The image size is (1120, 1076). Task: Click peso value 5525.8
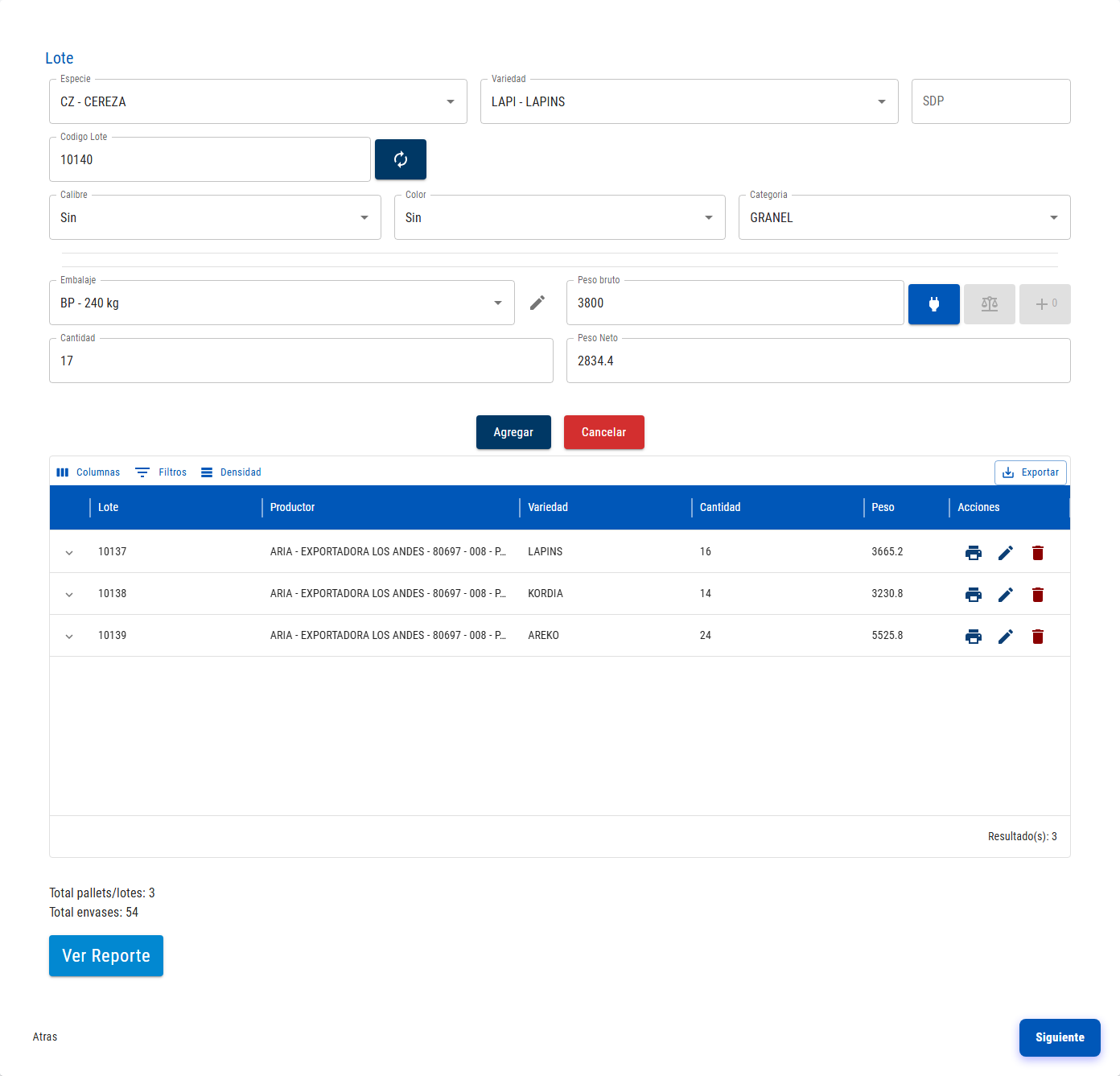click(887, 635)
